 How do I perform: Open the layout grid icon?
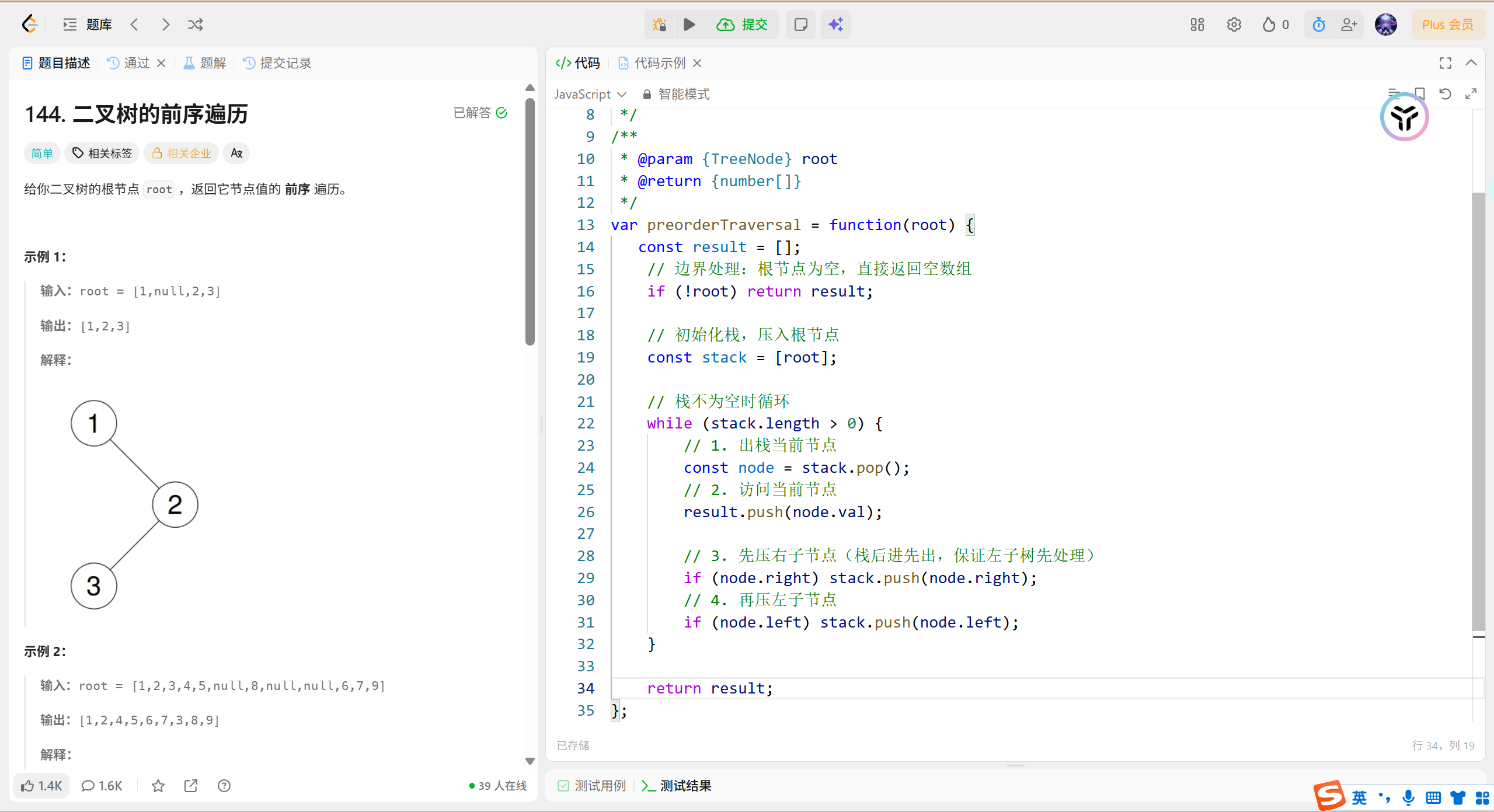[1197, 25]
